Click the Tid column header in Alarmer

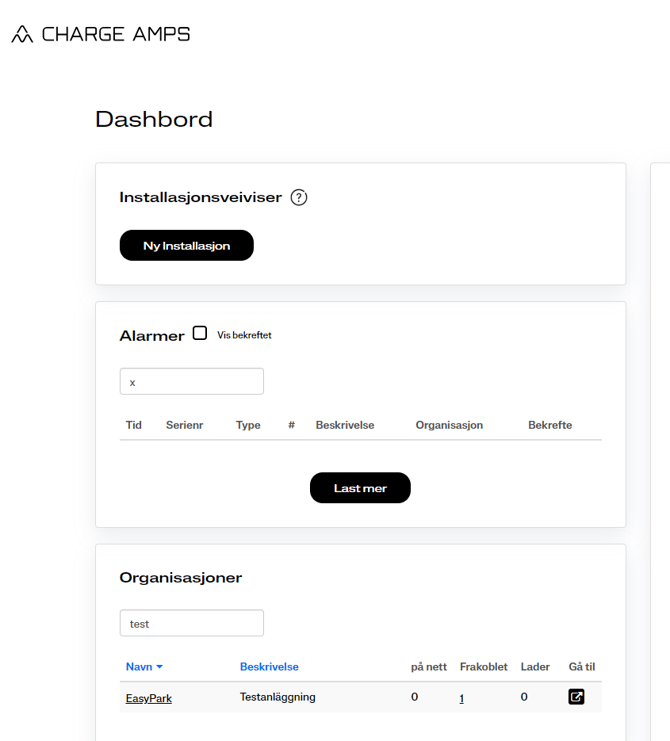(x=134, y=425)
